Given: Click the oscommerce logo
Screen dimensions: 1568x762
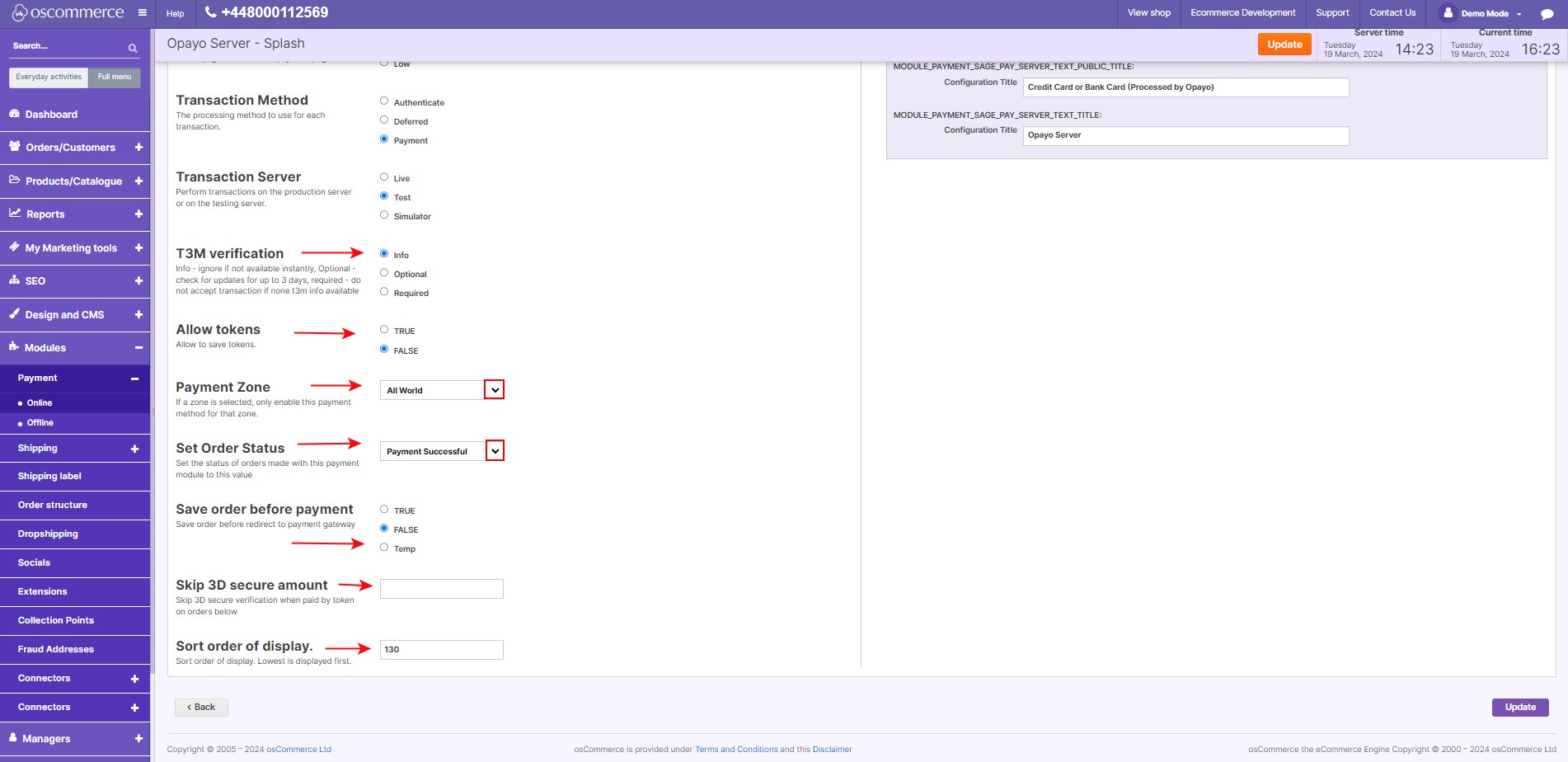Looking at the screenshot, I should pyautogui.click(x=68, y=12).
